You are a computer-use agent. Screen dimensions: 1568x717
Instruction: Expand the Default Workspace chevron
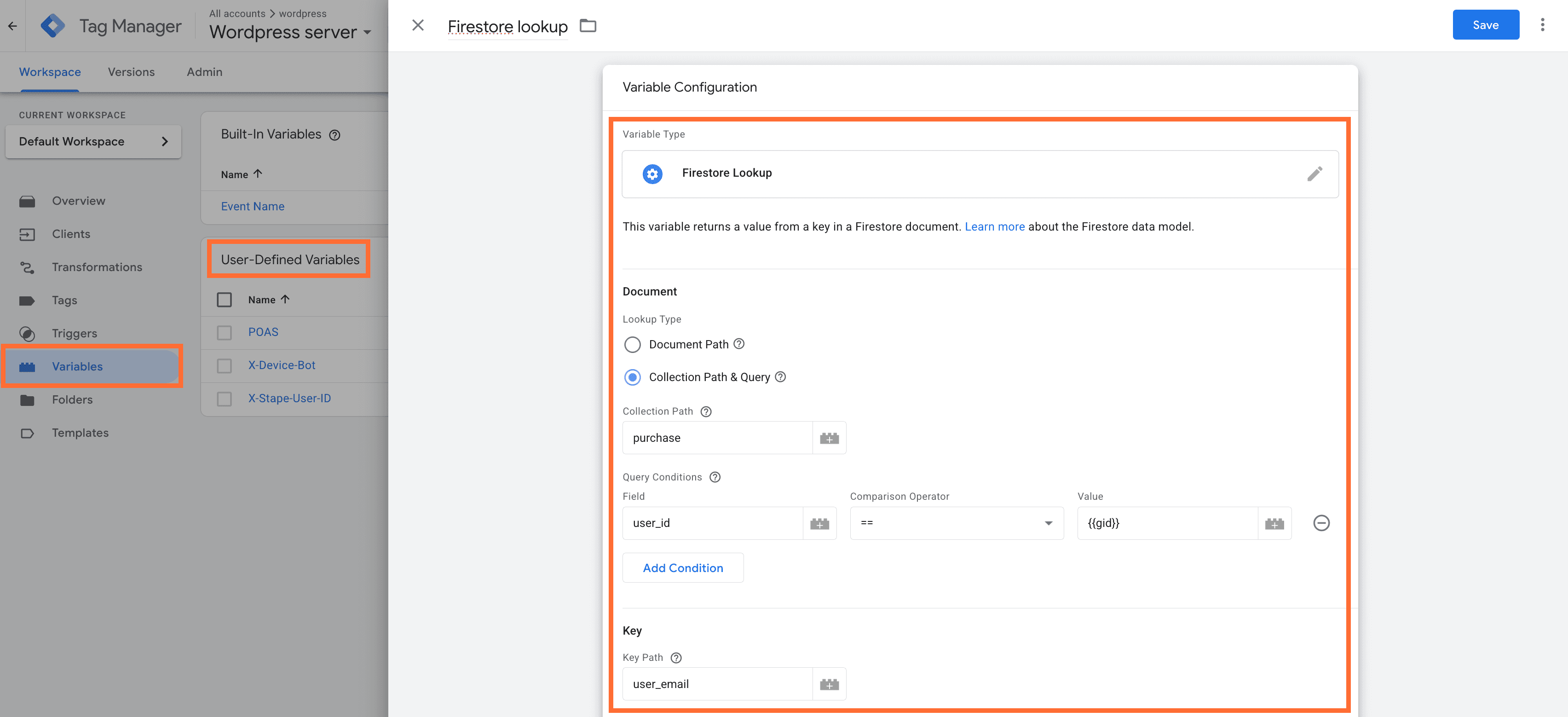coord(164,141)
